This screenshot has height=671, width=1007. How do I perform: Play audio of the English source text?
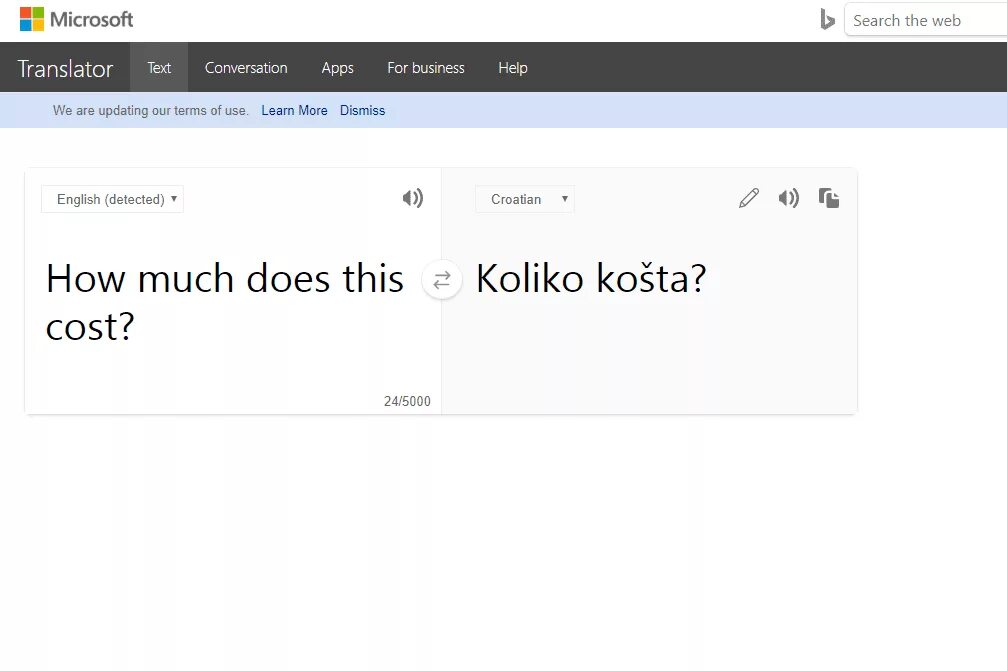(x=412, y=198)
